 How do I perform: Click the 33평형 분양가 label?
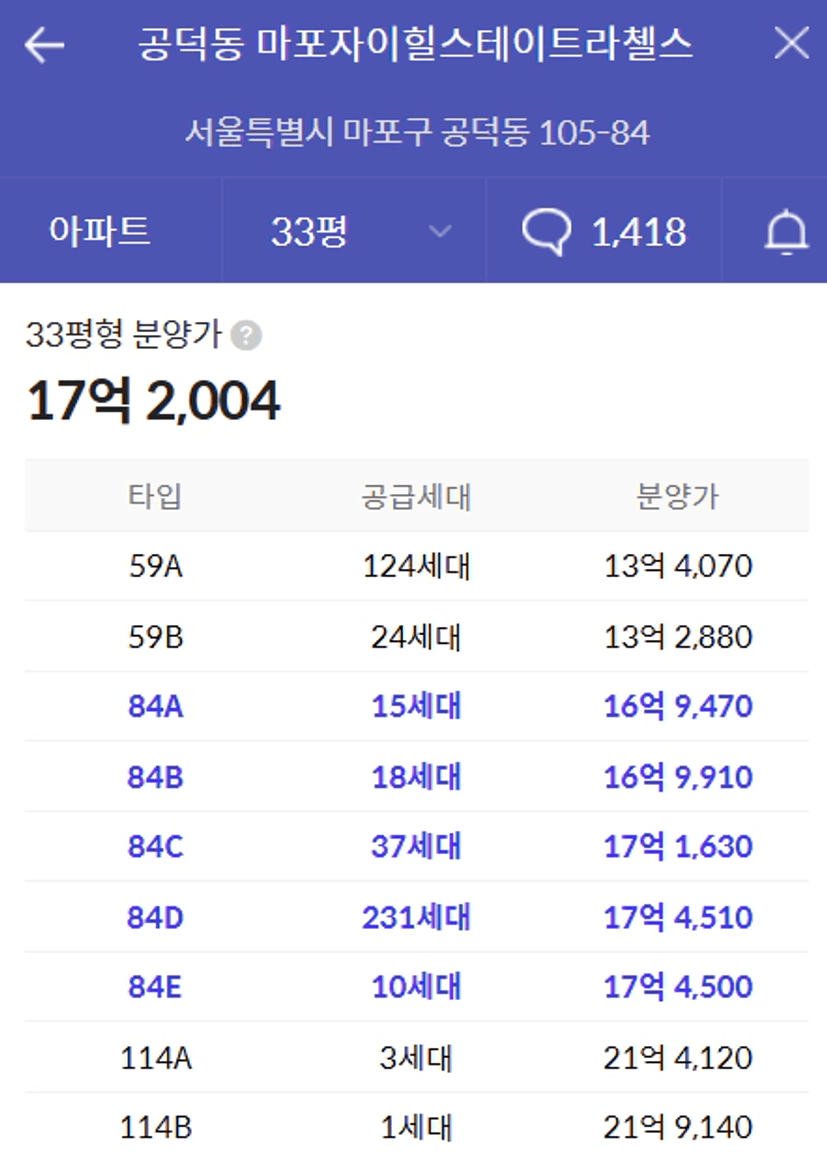(x=123, y=334)
